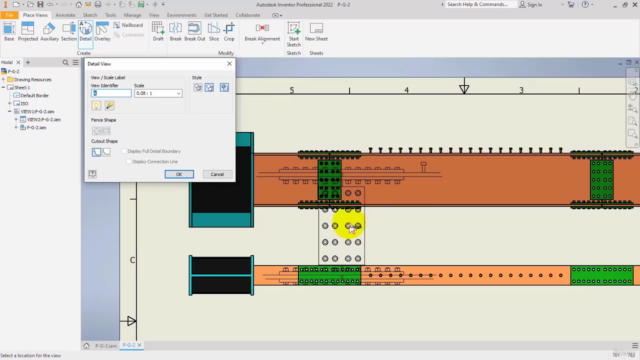Click the Home icon in quick access toolbar

coord(78,4)
